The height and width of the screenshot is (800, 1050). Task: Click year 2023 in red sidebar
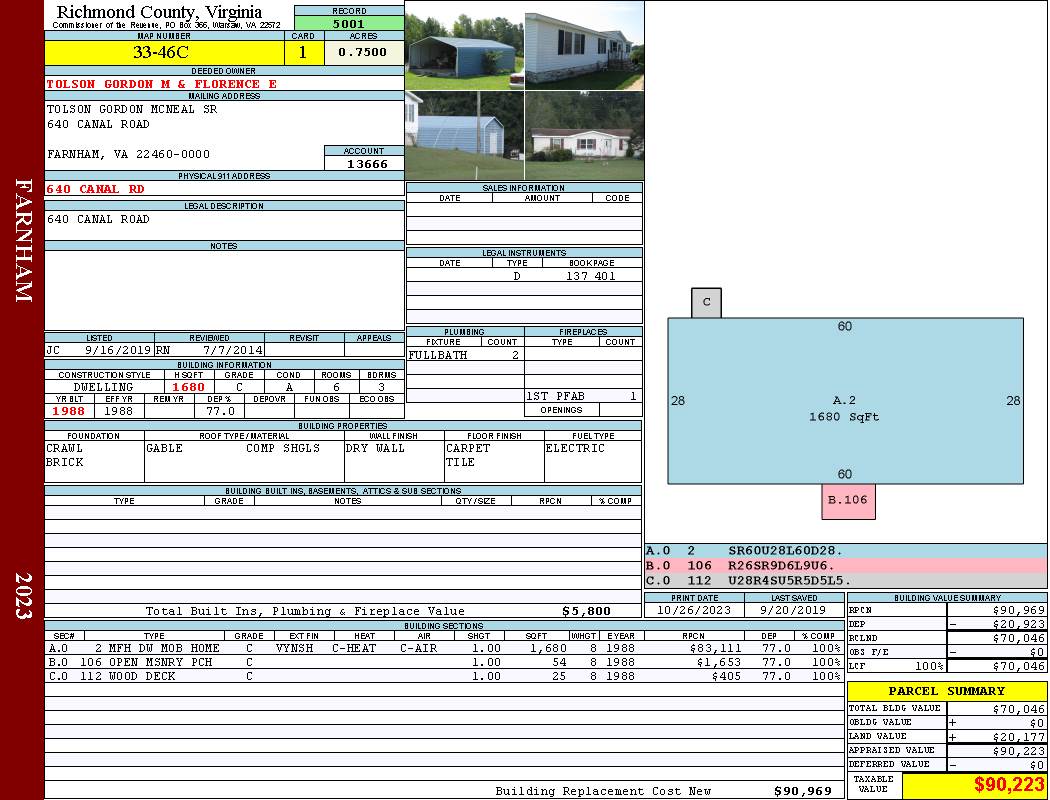click(x=23, y=596)
